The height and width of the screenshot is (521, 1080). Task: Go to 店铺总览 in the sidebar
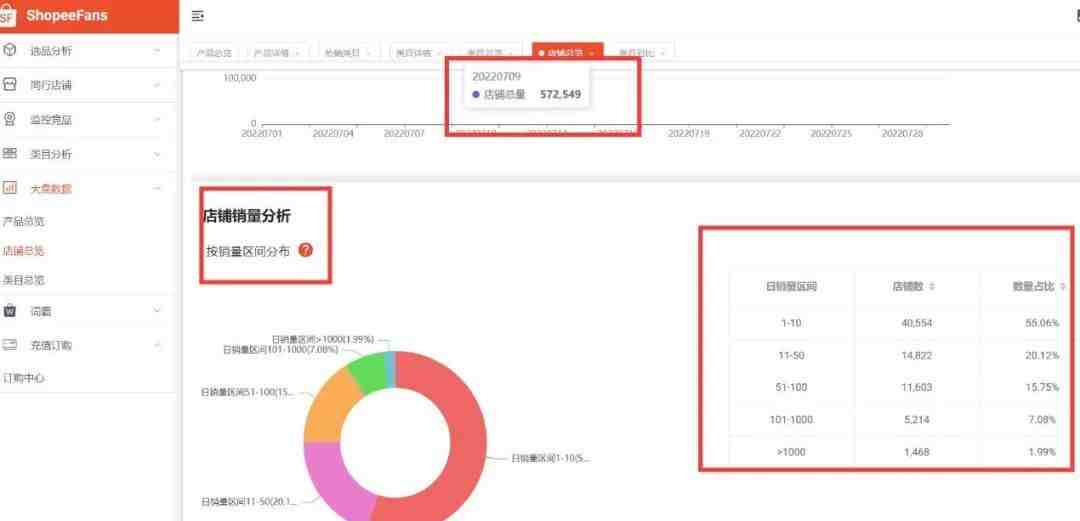pos(23,251)
